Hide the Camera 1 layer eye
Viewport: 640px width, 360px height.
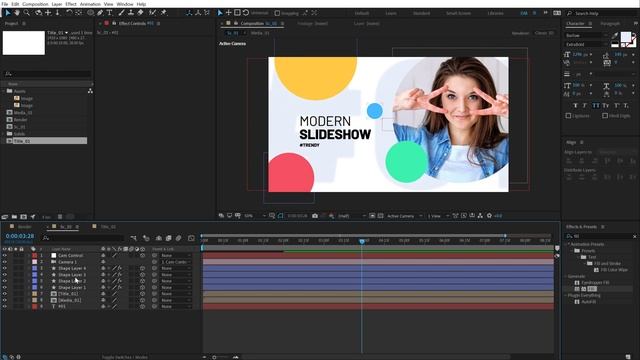(4, 262)
